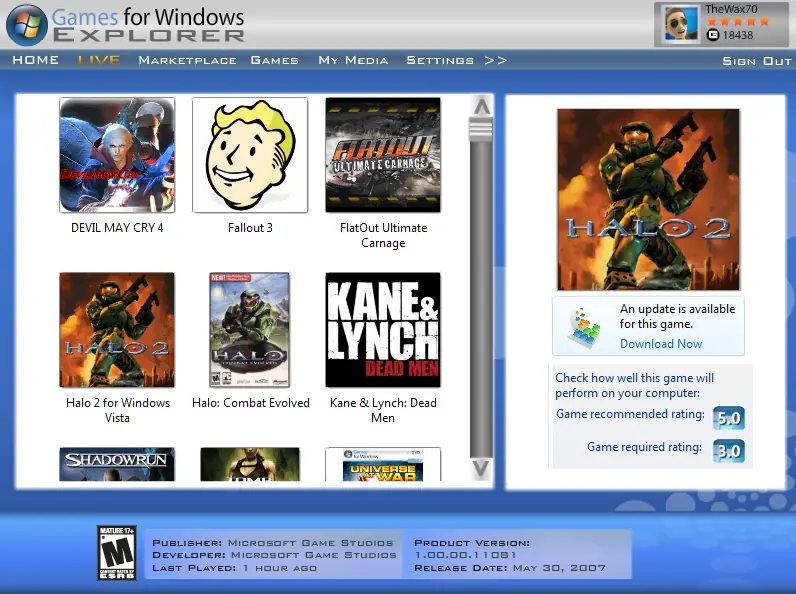Select the Kane & Lynch Dead Men cover
The height and width of the screenshot is (594, 796).
pos(383,330)
